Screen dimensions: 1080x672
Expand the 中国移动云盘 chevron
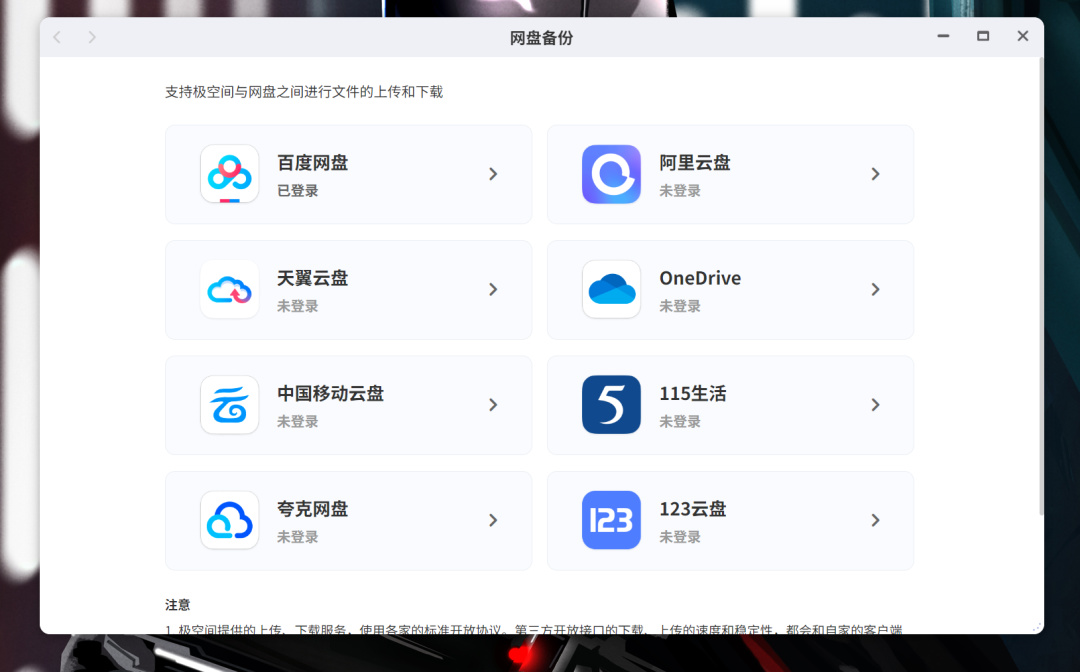[x=493, y=404]
